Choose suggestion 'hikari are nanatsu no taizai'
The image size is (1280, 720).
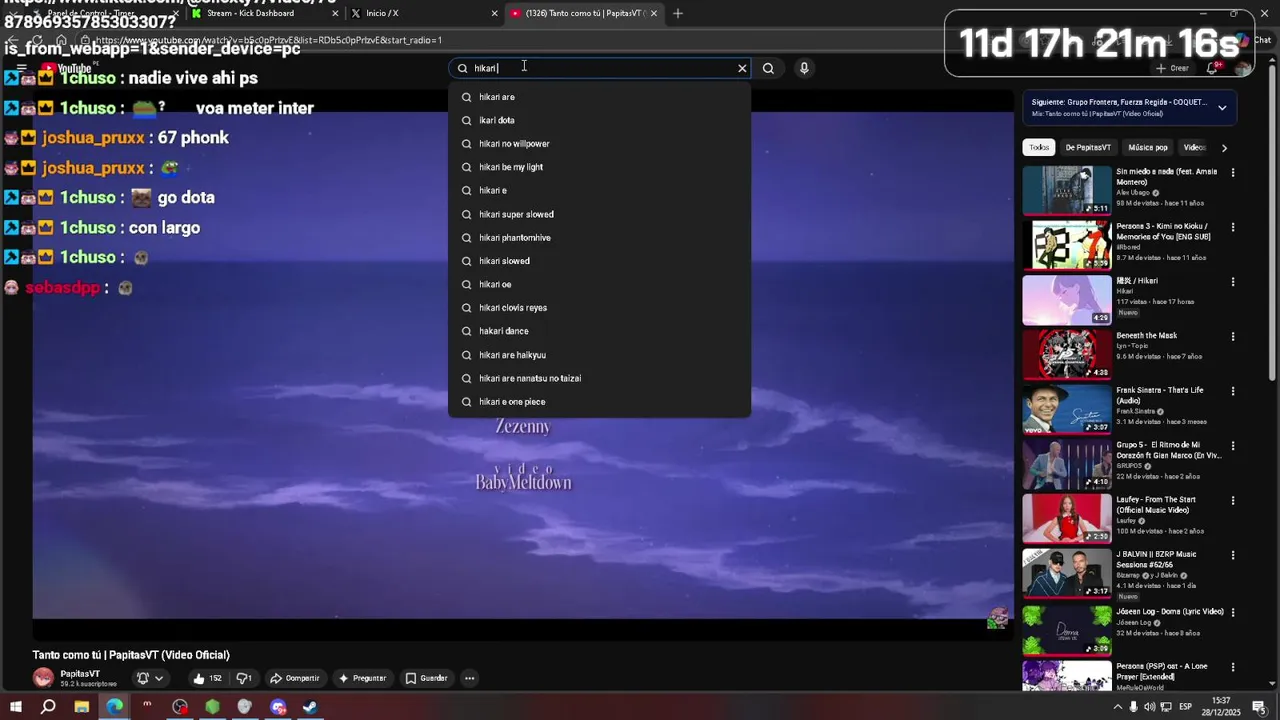[x=599, y=378]
